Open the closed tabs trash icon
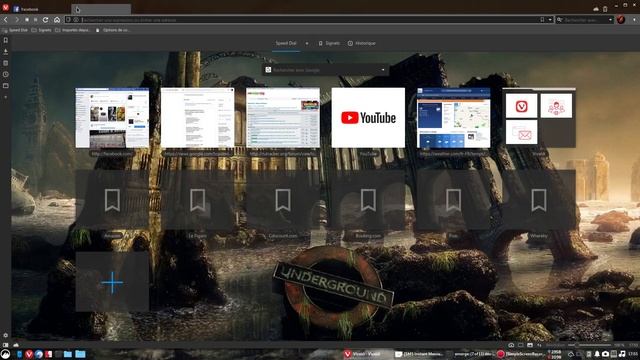 pyautogui.click(x=605, y=9)
